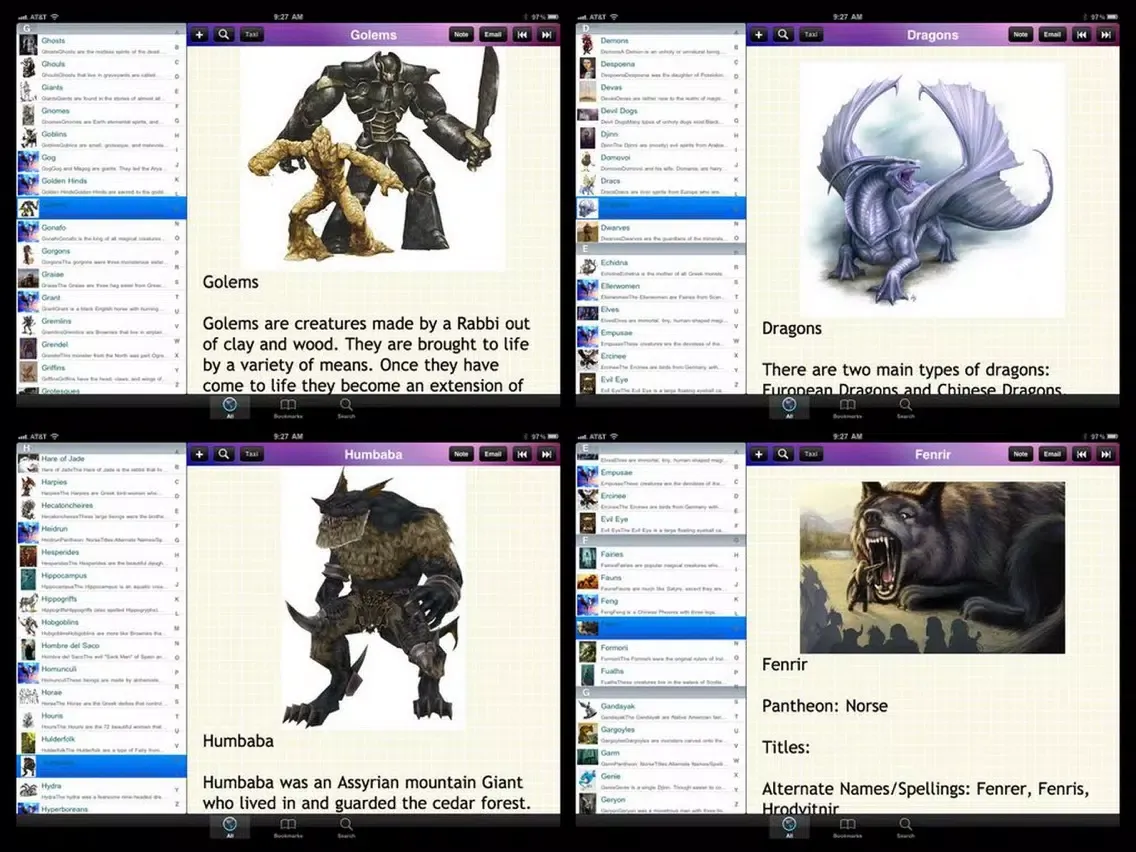Click the Note button on the Golems screen
1136x852 pixels.
(461, 34)
